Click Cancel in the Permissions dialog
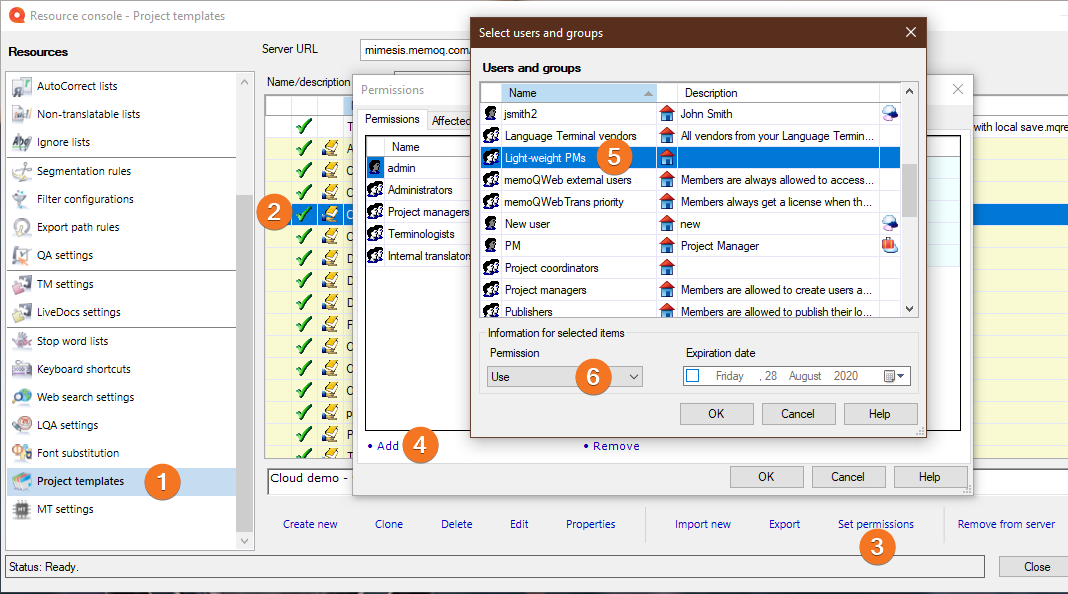1068x594 pixels. tap(848, 477)
